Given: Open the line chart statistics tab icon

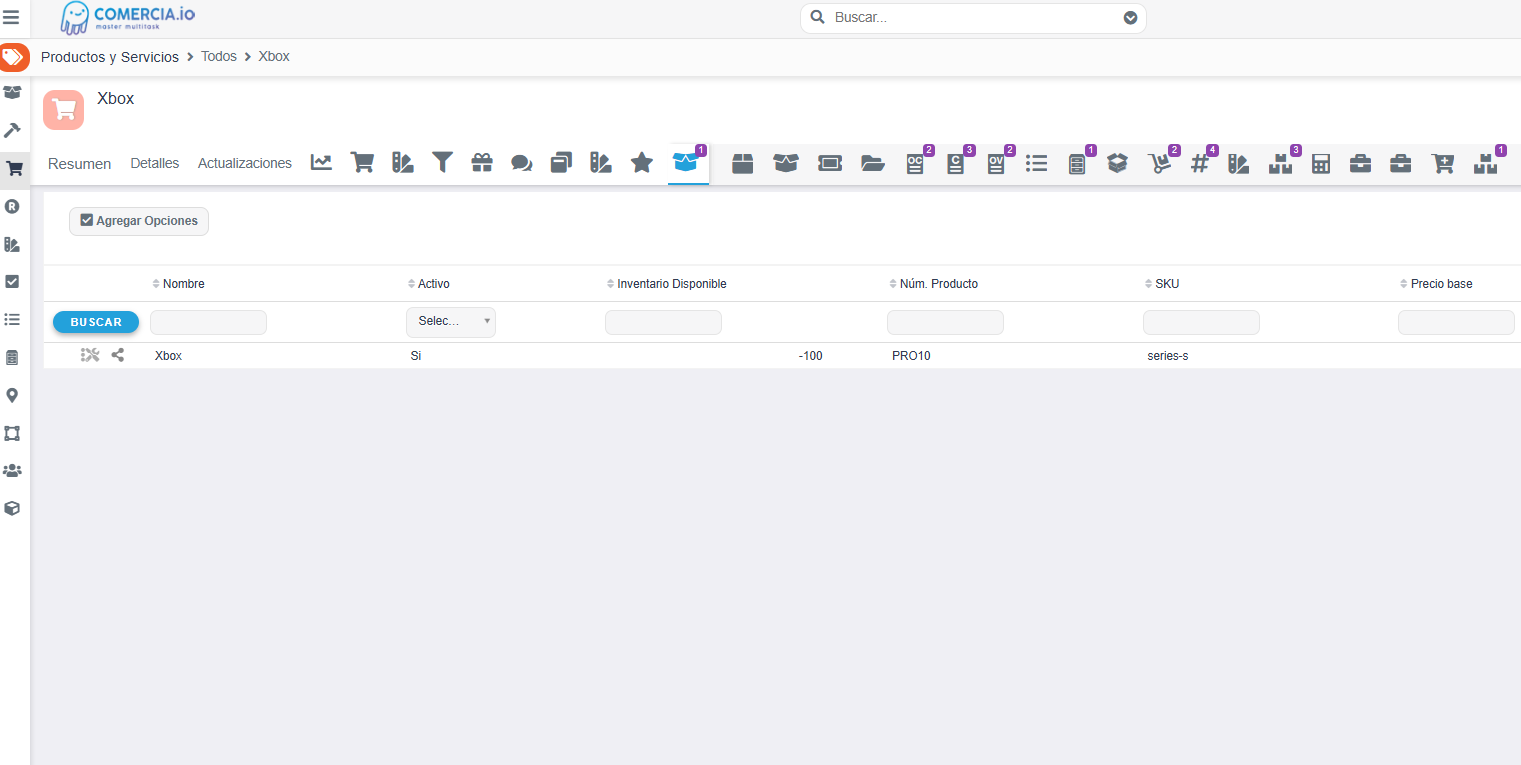Looking at the screenshot, I should (x=321, y=162).
